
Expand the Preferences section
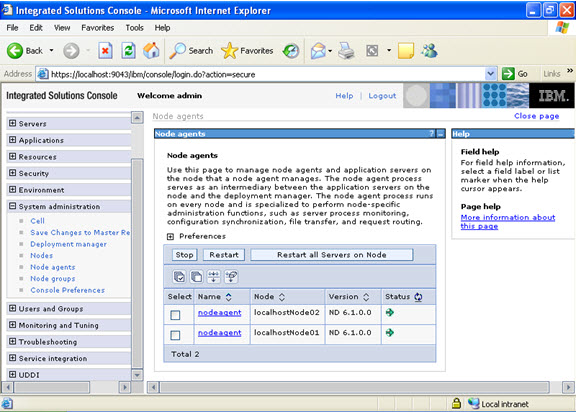pyautogui.click(x=170, y=237)
